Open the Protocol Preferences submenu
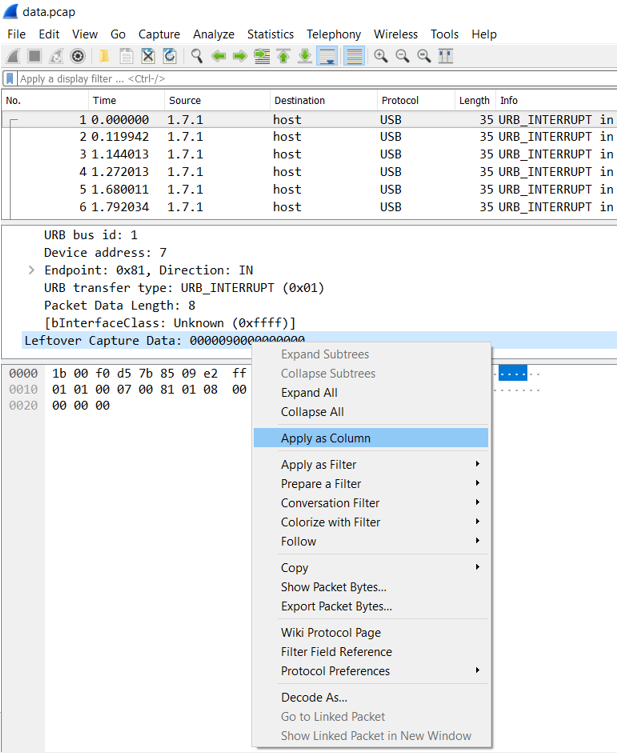 click(x=371, y=671)
